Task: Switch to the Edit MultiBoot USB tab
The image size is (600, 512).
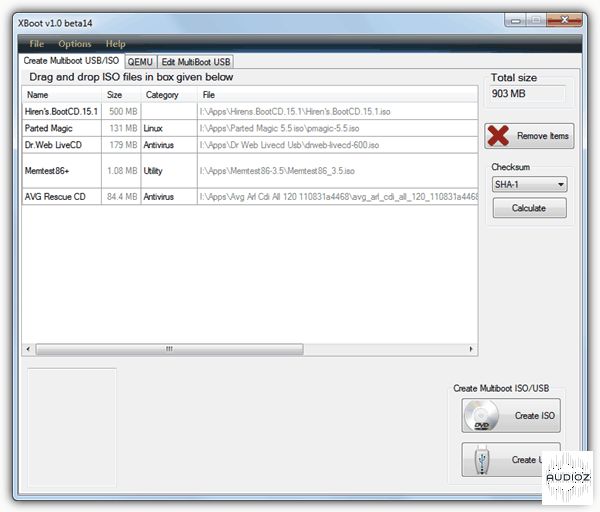Action: 196,62
